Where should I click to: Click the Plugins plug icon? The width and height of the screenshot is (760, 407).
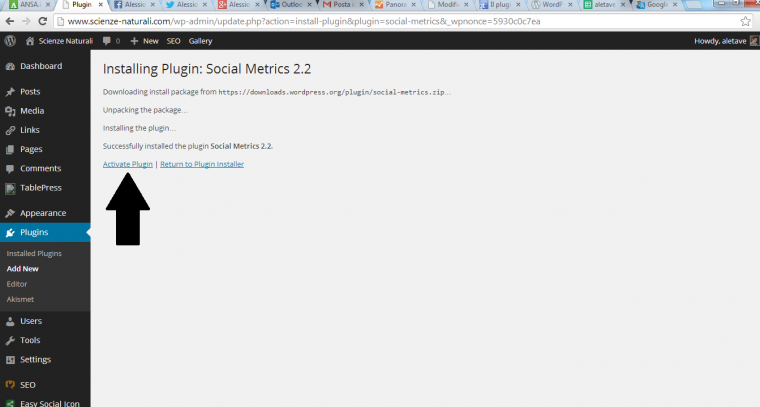[x=10, y=233]
